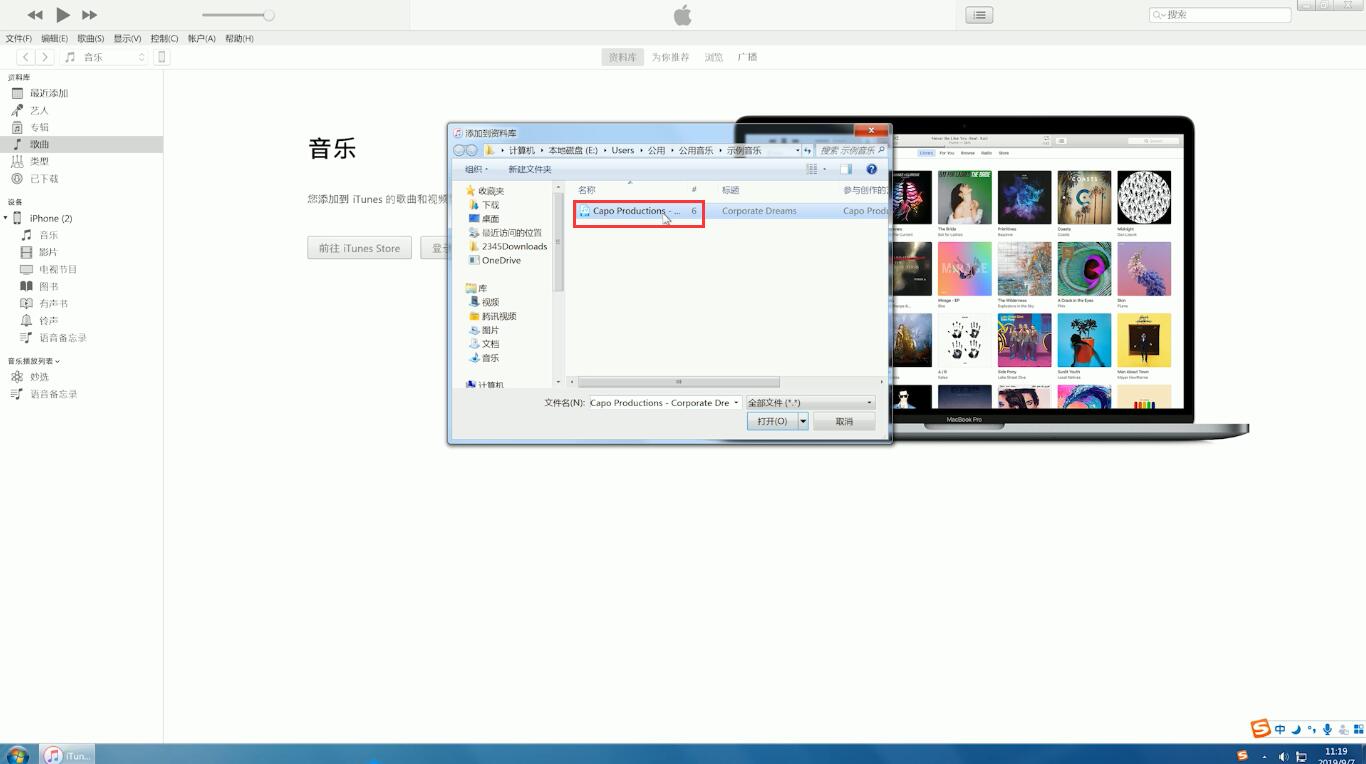Click 公用音乐 in the dialog address path
The height and width of the screenshot is (764, 1366).
point(696,150)
